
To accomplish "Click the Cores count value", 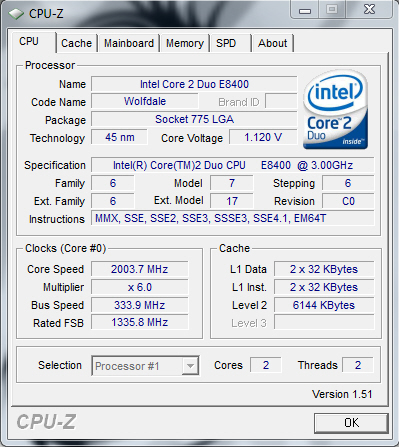I will 266,365.
